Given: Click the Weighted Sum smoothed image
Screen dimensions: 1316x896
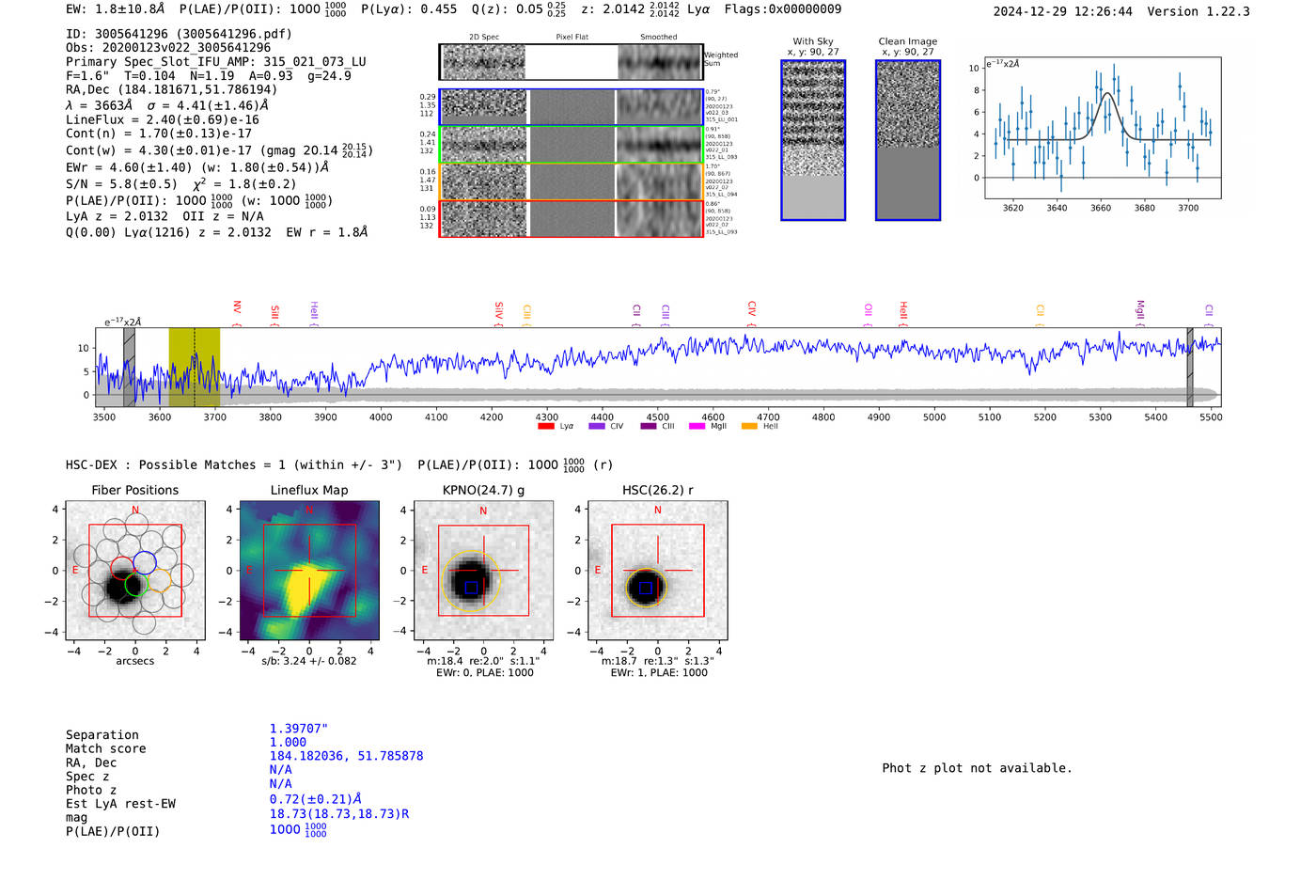Looking at the screenshot, I should [x=660, y=62].
